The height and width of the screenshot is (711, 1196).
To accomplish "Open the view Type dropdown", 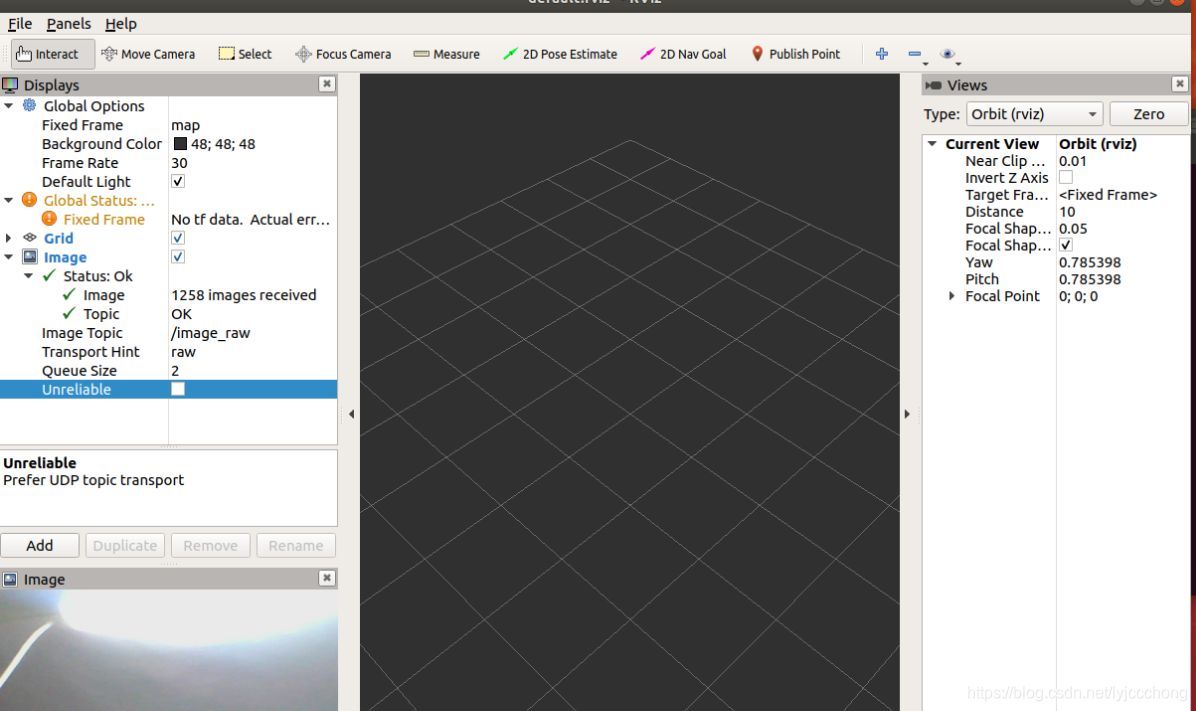I will coord(1034,114).
